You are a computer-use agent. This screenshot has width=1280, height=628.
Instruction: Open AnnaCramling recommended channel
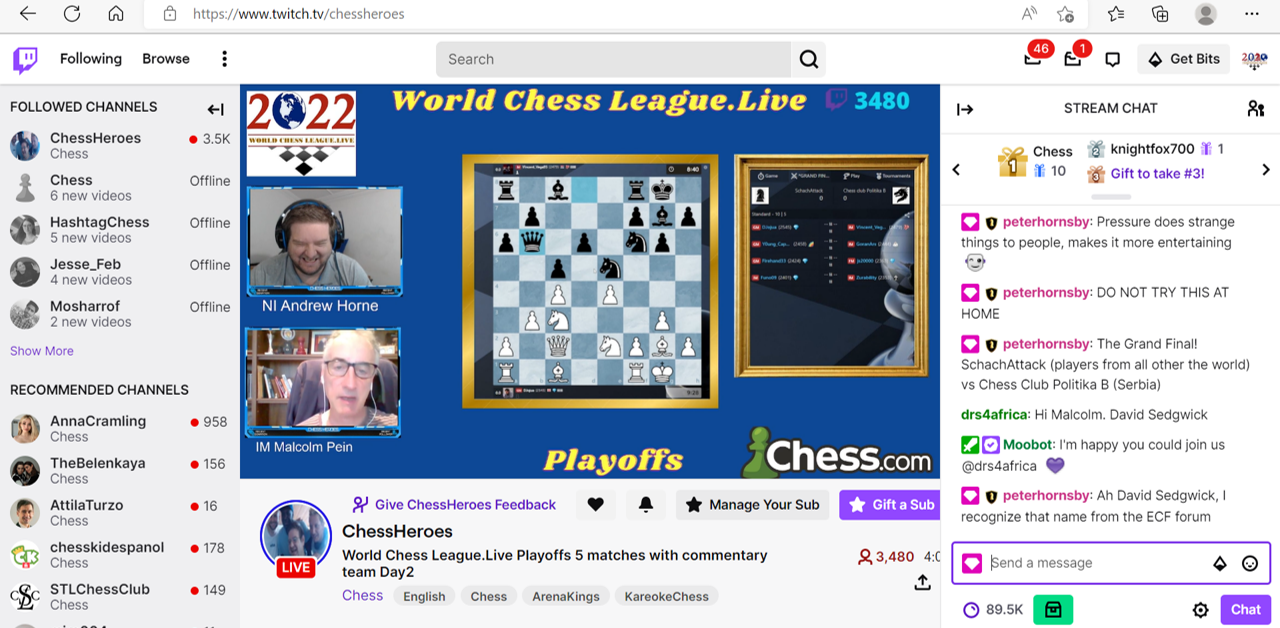tap(120, 428)
